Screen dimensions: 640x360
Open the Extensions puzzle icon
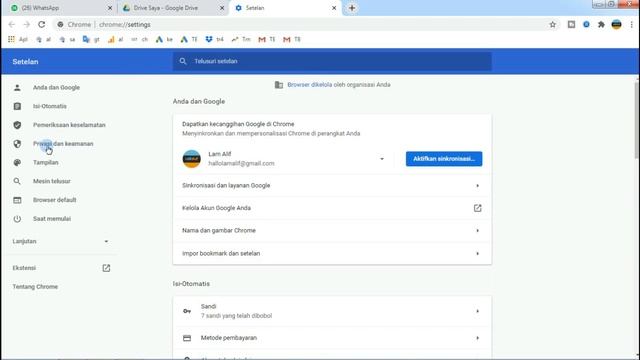601,24
